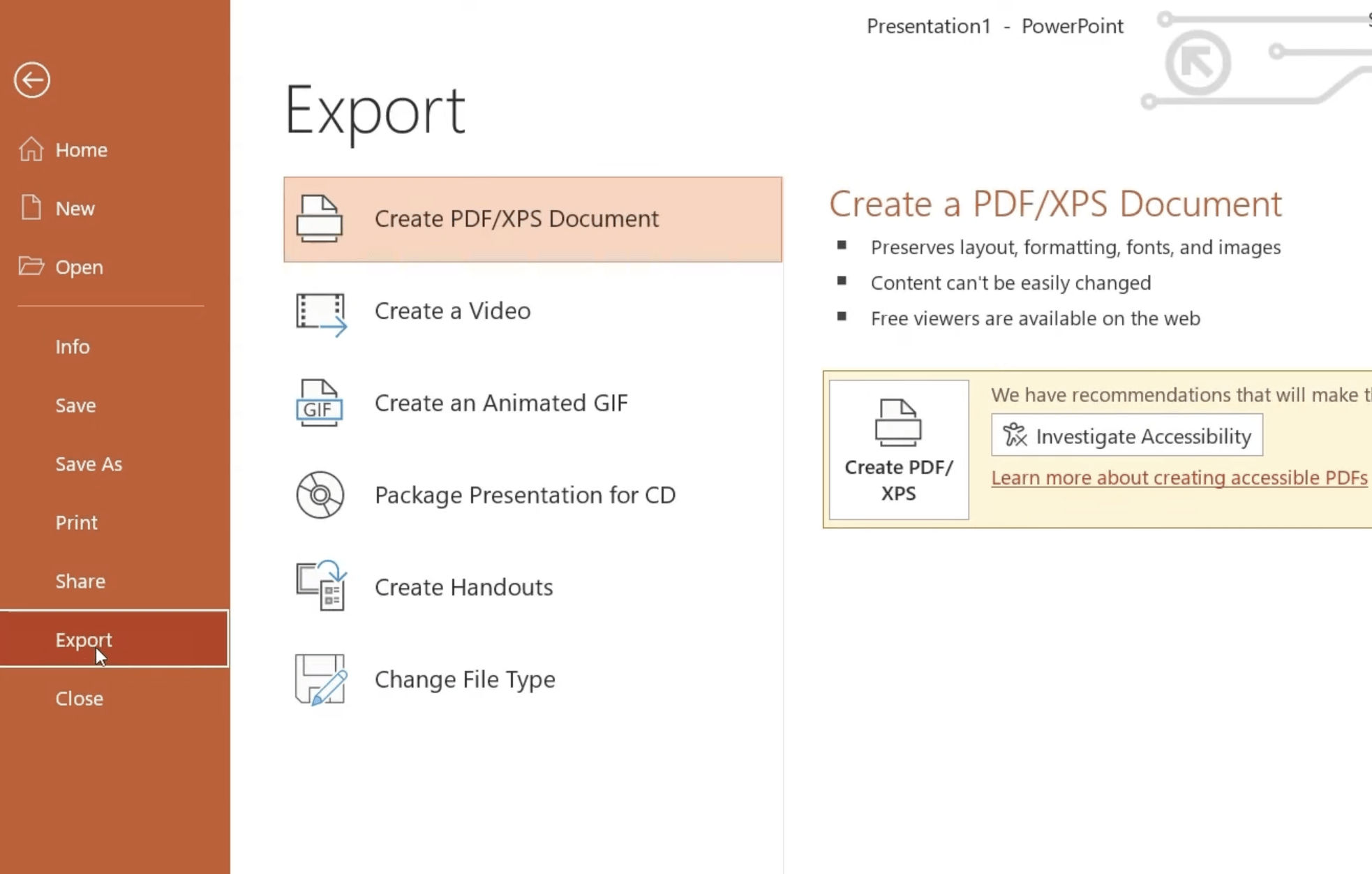This screenshot has height=874, width=1372.
Task: Open the Home menu label
Action: (x=82, y=149)
